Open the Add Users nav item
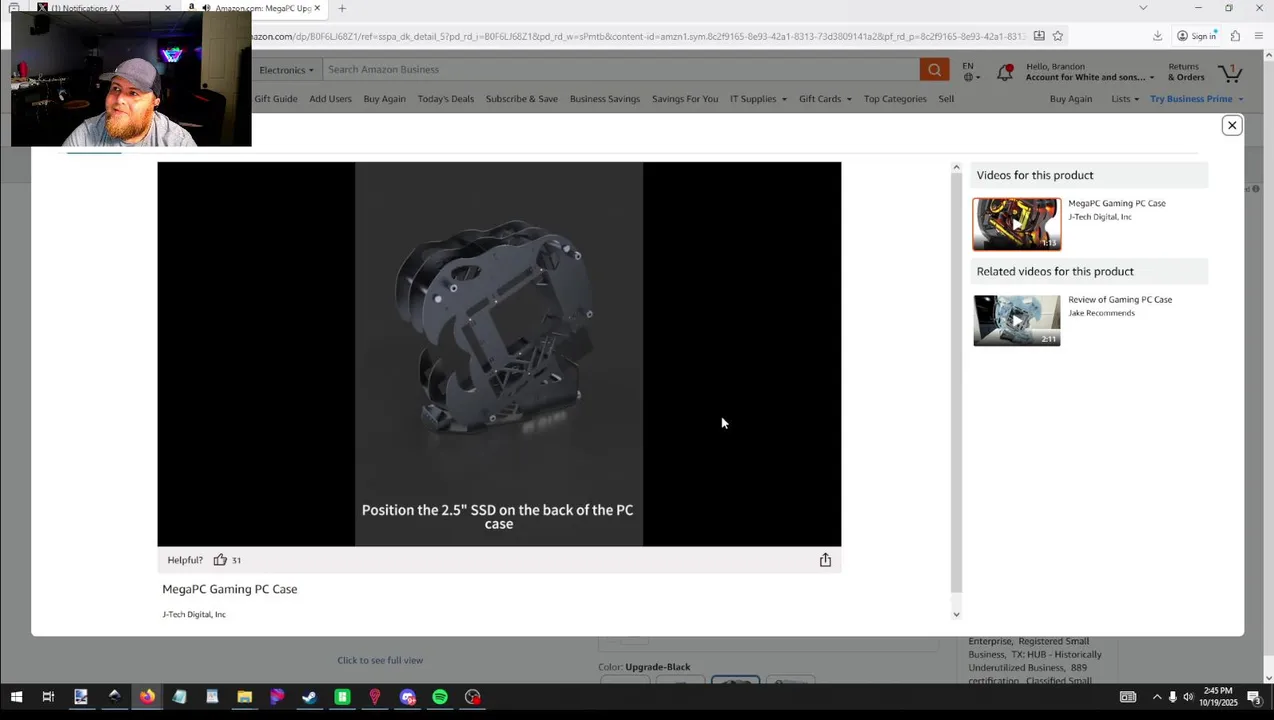The height and width of the screenshot is (720, 1274). (330, 99)
